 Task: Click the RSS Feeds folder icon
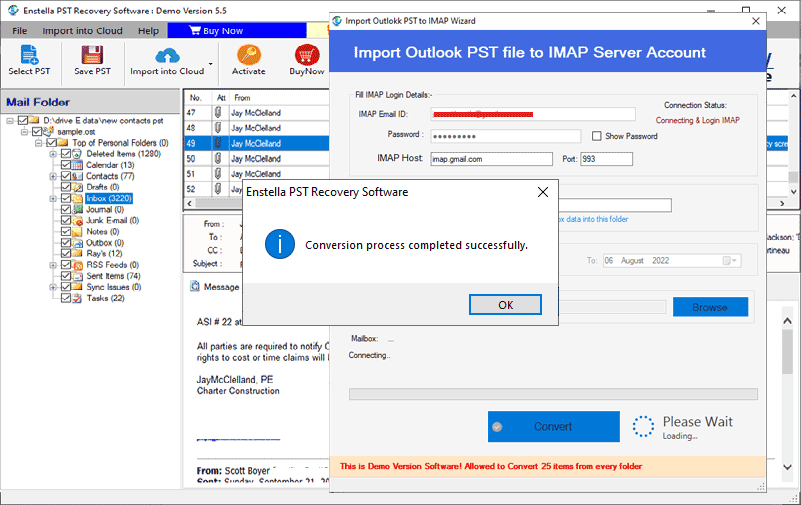click(77, 265)
